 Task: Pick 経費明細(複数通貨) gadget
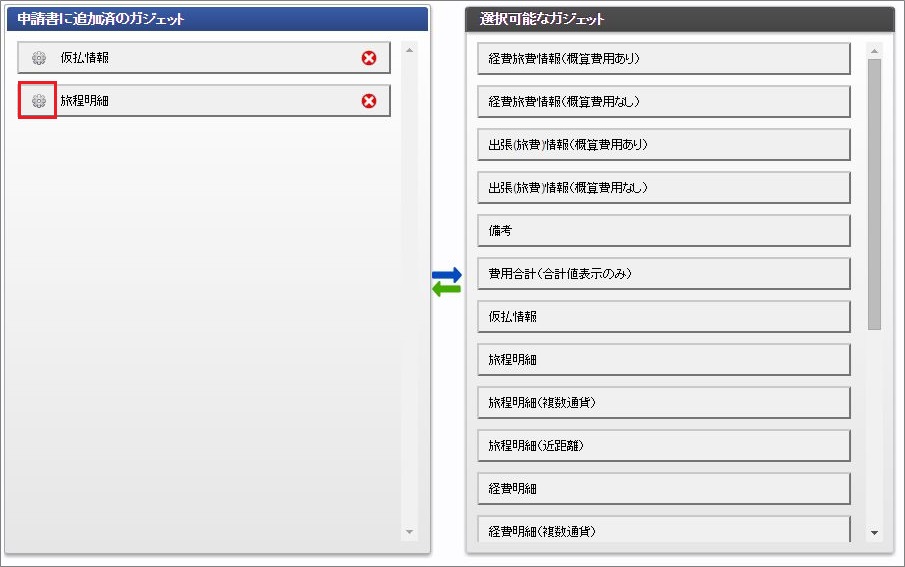(664, 529)
